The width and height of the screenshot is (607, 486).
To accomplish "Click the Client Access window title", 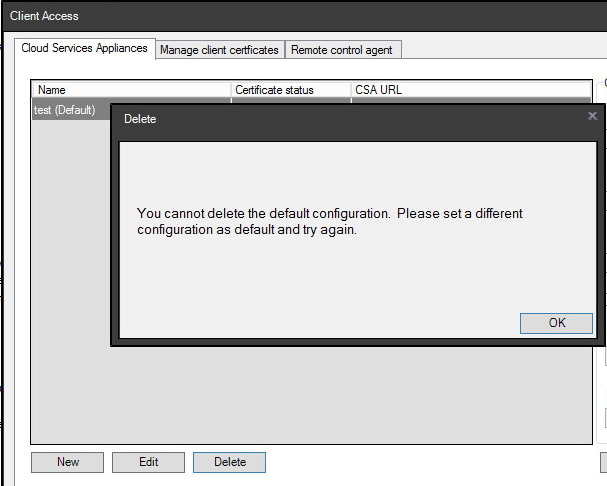I will [x=44, y=16].
